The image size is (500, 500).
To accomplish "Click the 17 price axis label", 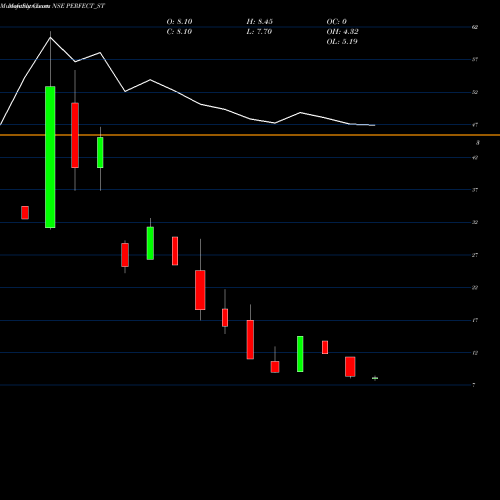I will coord(475,320).
